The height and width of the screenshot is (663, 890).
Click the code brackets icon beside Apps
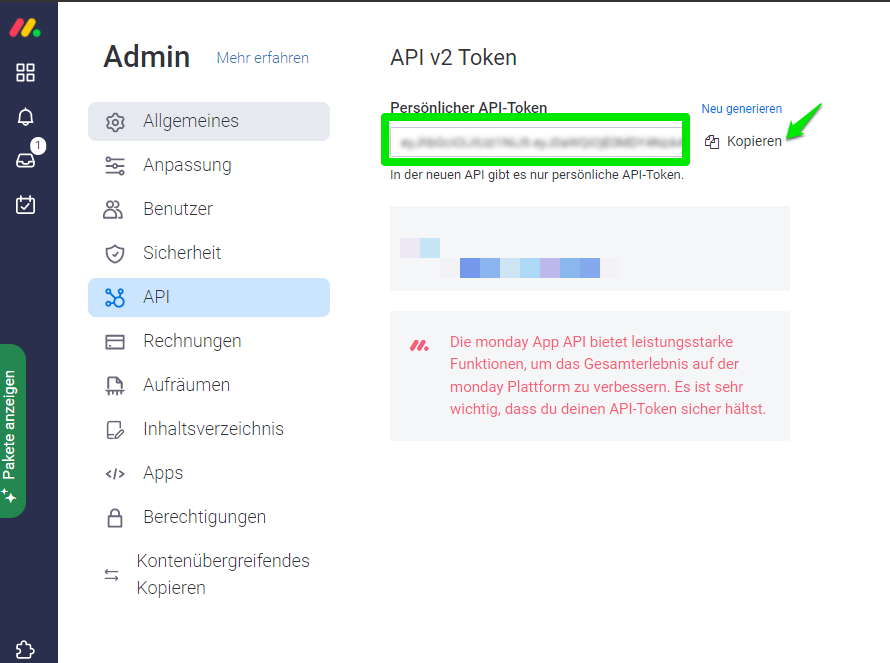tap(115, 474)
